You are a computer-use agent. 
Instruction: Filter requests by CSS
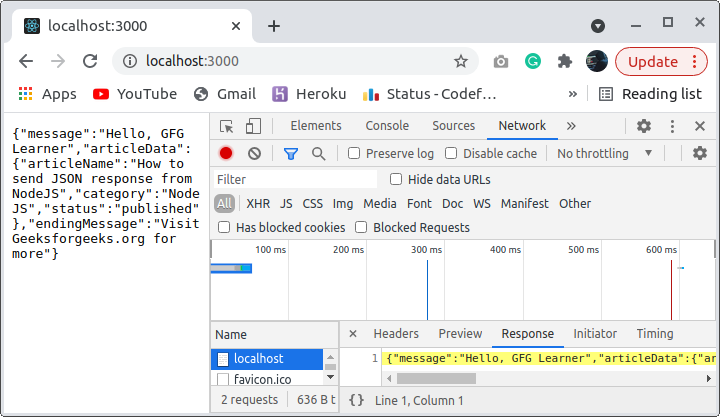click(313, 203)
